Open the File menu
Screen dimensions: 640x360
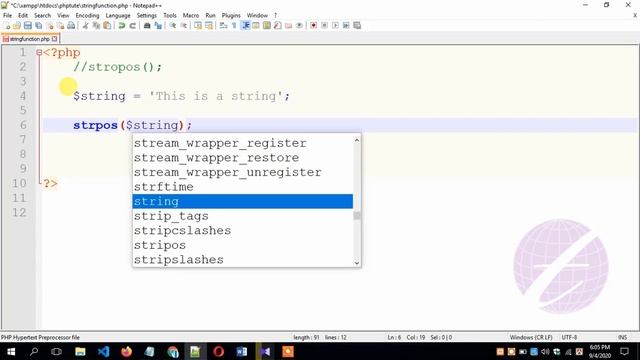7,16
